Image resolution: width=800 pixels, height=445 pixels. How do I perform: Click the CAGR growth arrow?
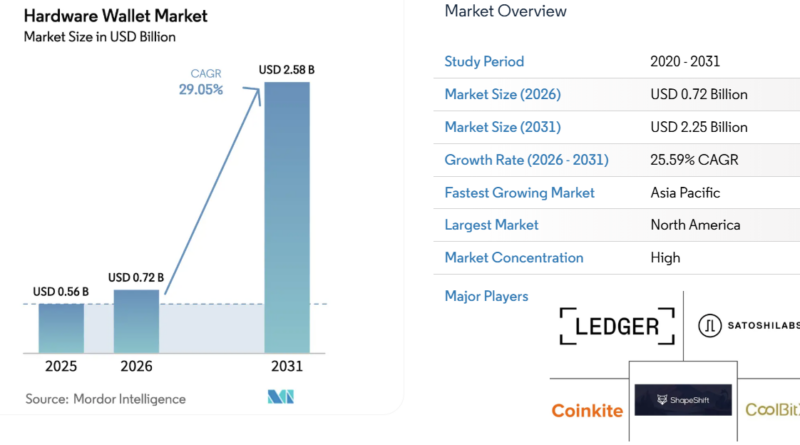[213, 192]
